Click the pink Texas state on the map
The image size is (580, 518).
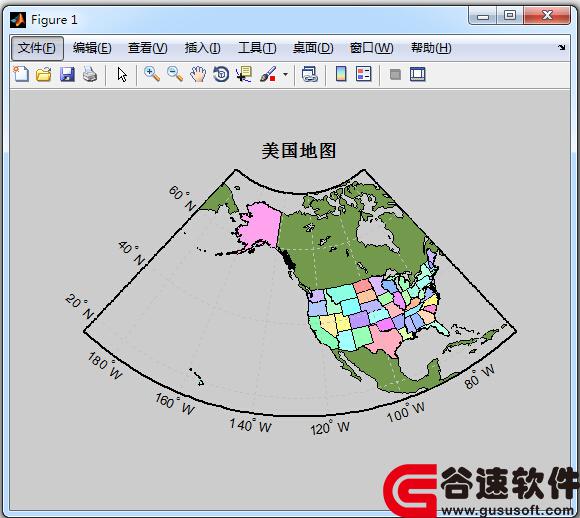coord(386,339)
